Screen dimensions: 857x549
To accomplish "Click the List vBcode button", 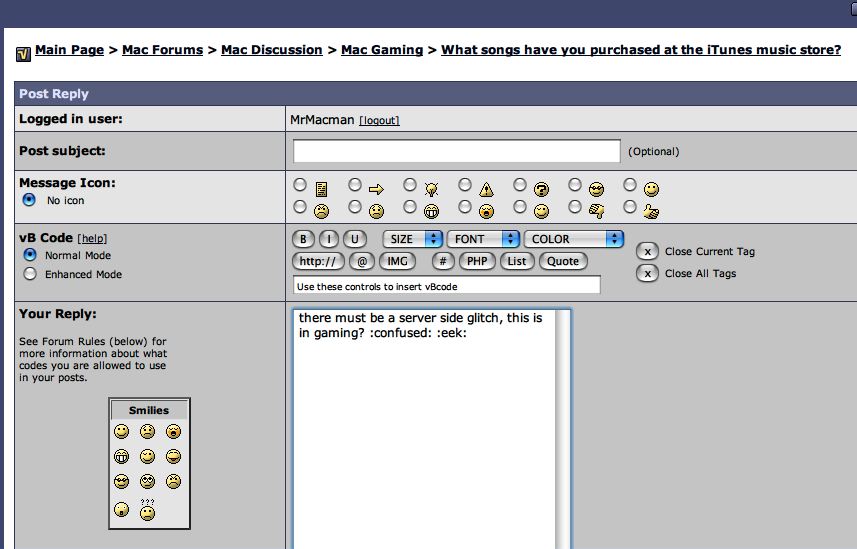I will [516, 261].
